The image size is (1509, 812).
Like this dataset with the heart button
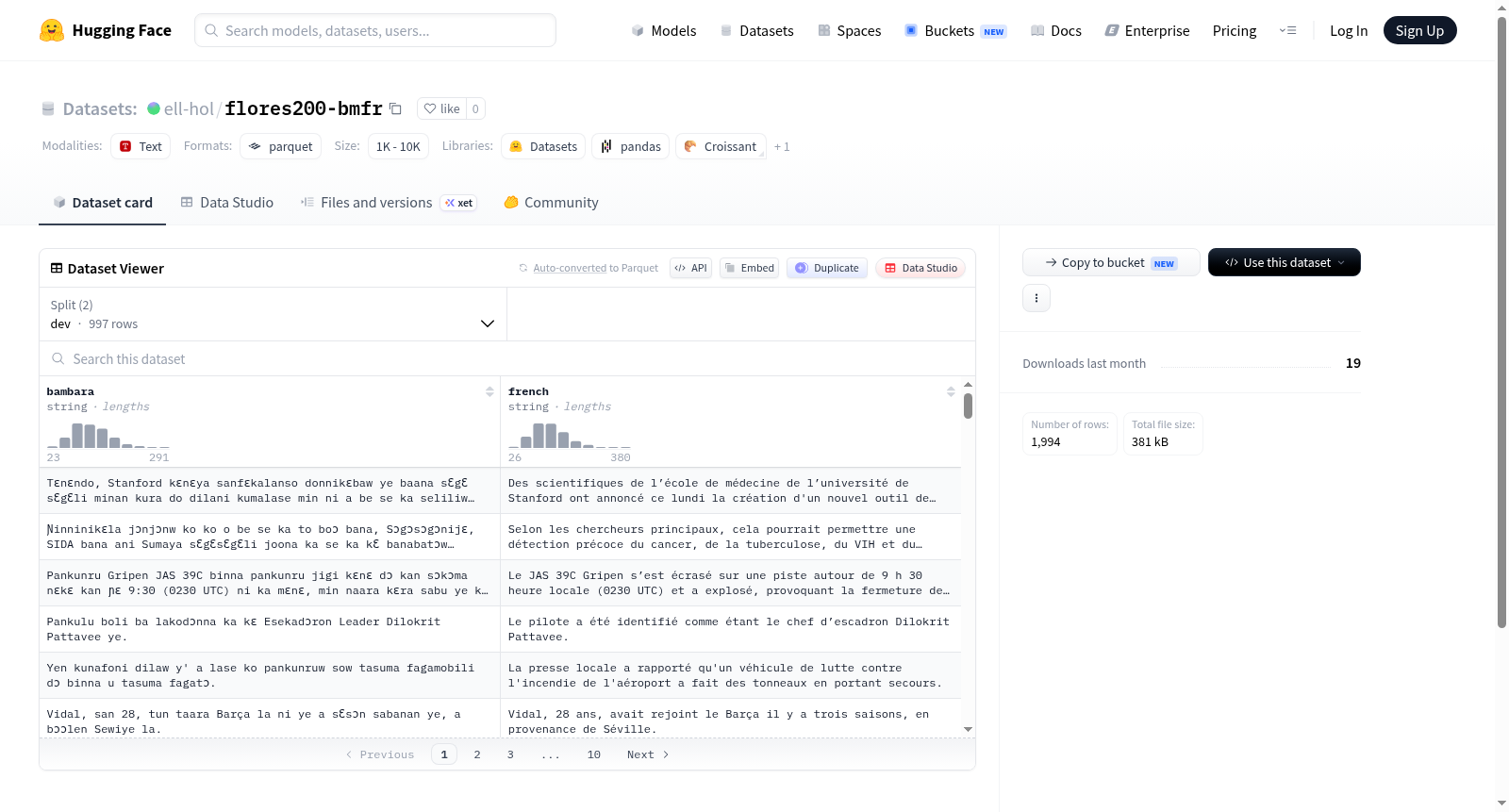point(441,108)
